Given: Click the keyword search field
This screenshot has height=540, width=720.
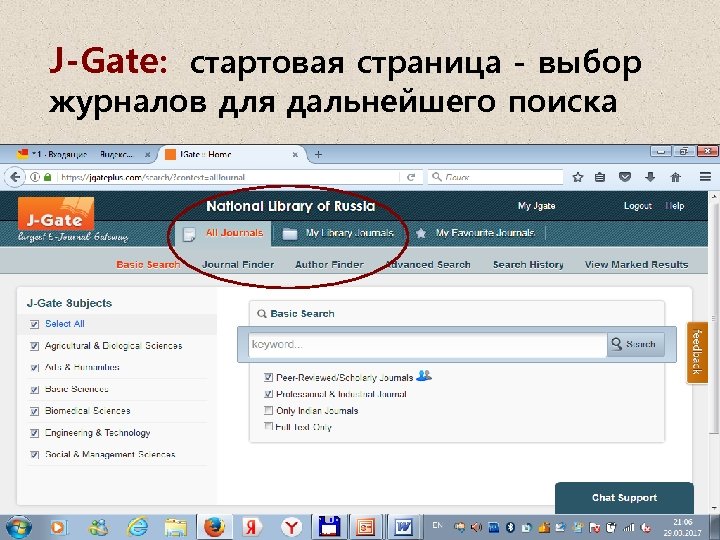Looking at the screenshot, I should pyautogui.click(x=428, y=344).
